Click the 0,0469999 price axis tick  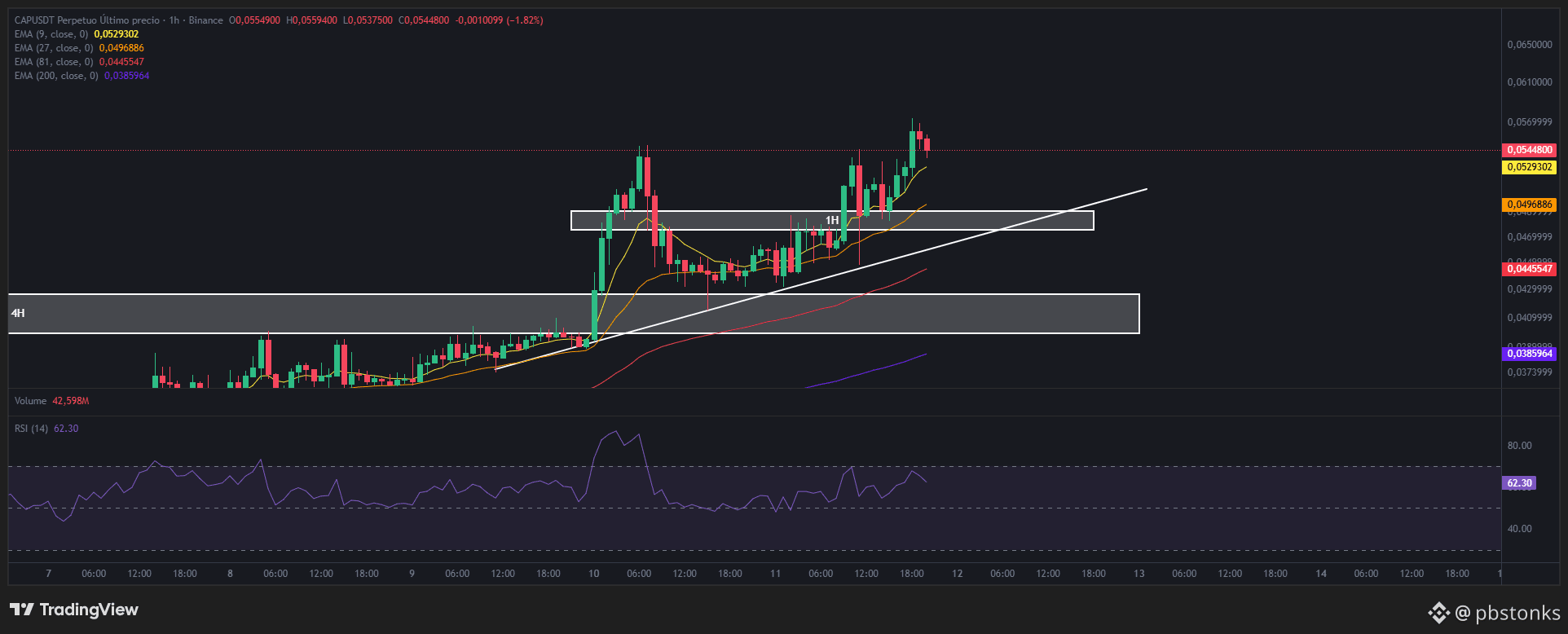(1530, 237)
